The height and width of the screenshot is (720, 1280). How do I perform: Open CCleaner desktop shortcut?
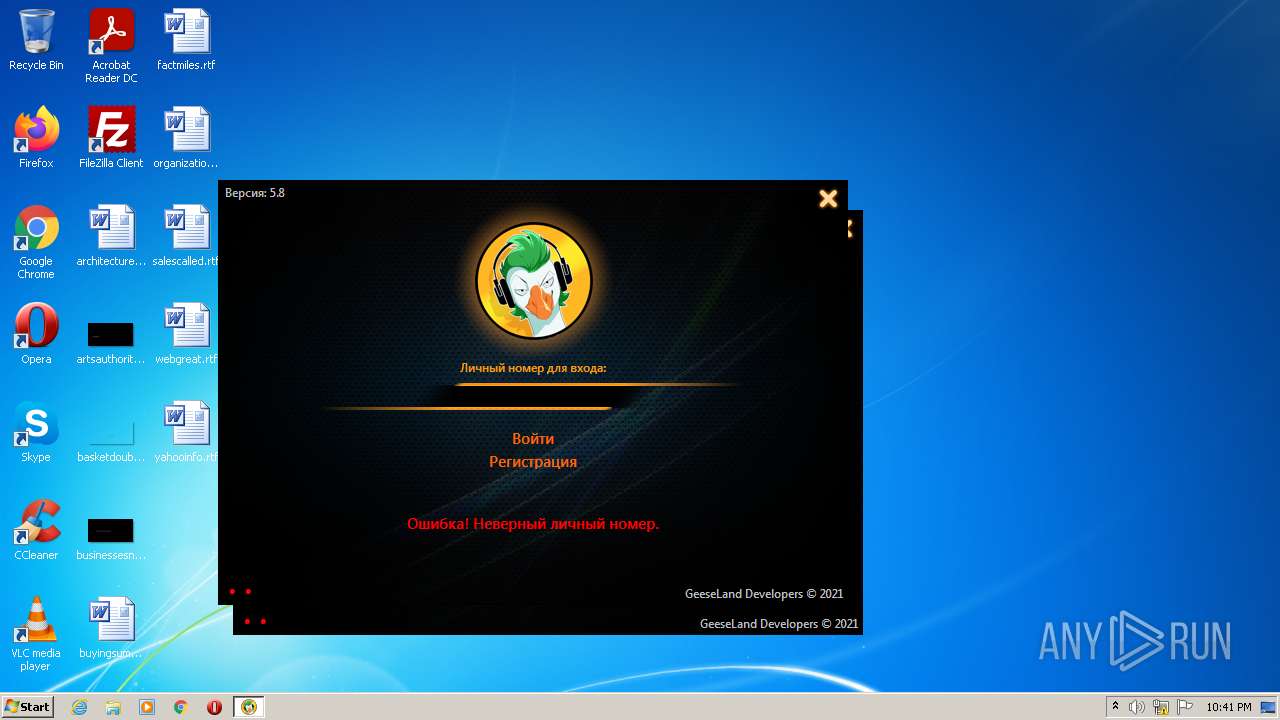(36, 530)
